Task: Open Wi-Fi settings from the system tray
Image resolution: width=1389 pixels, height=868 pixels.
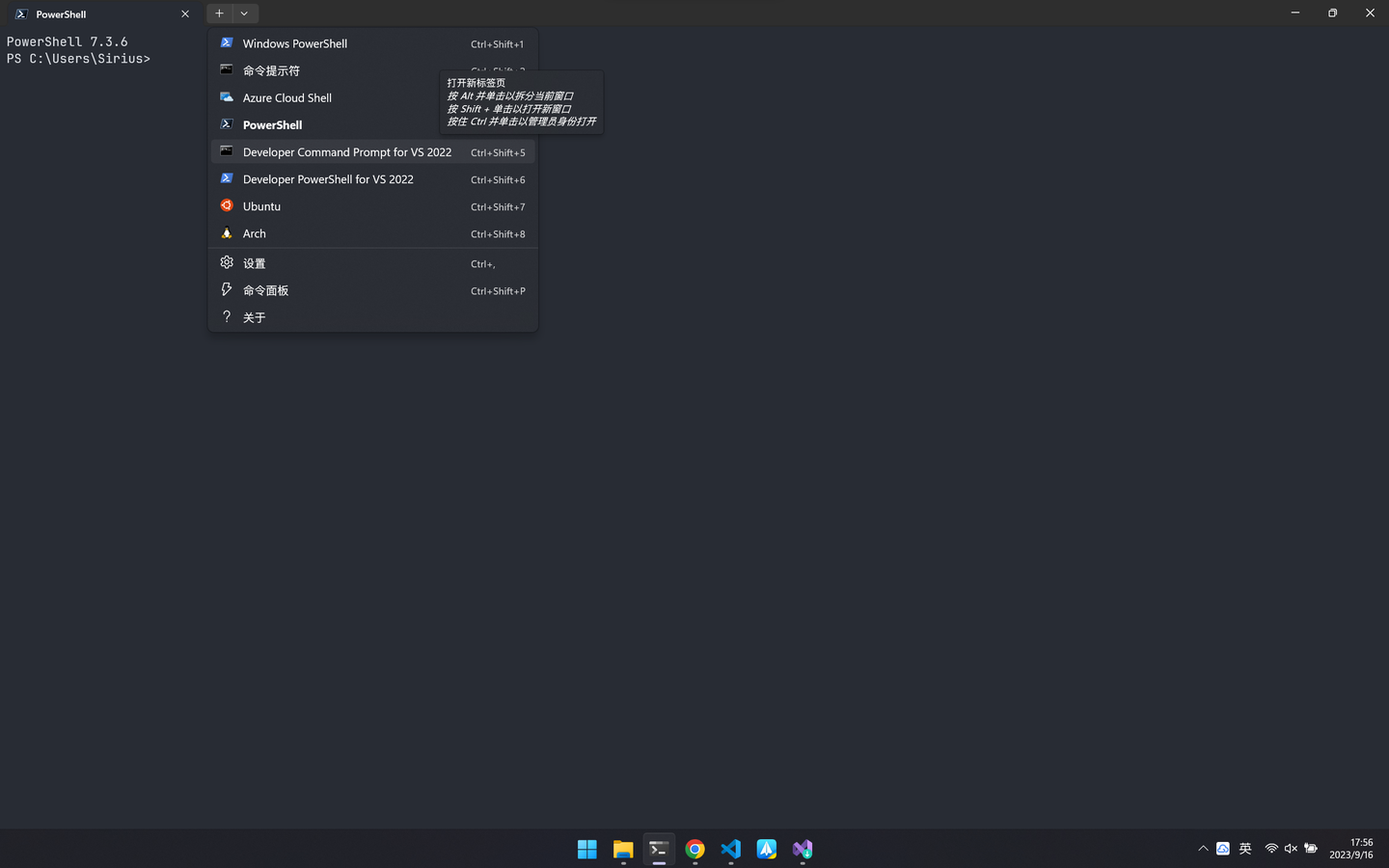Action: (x=1271, y=849)
